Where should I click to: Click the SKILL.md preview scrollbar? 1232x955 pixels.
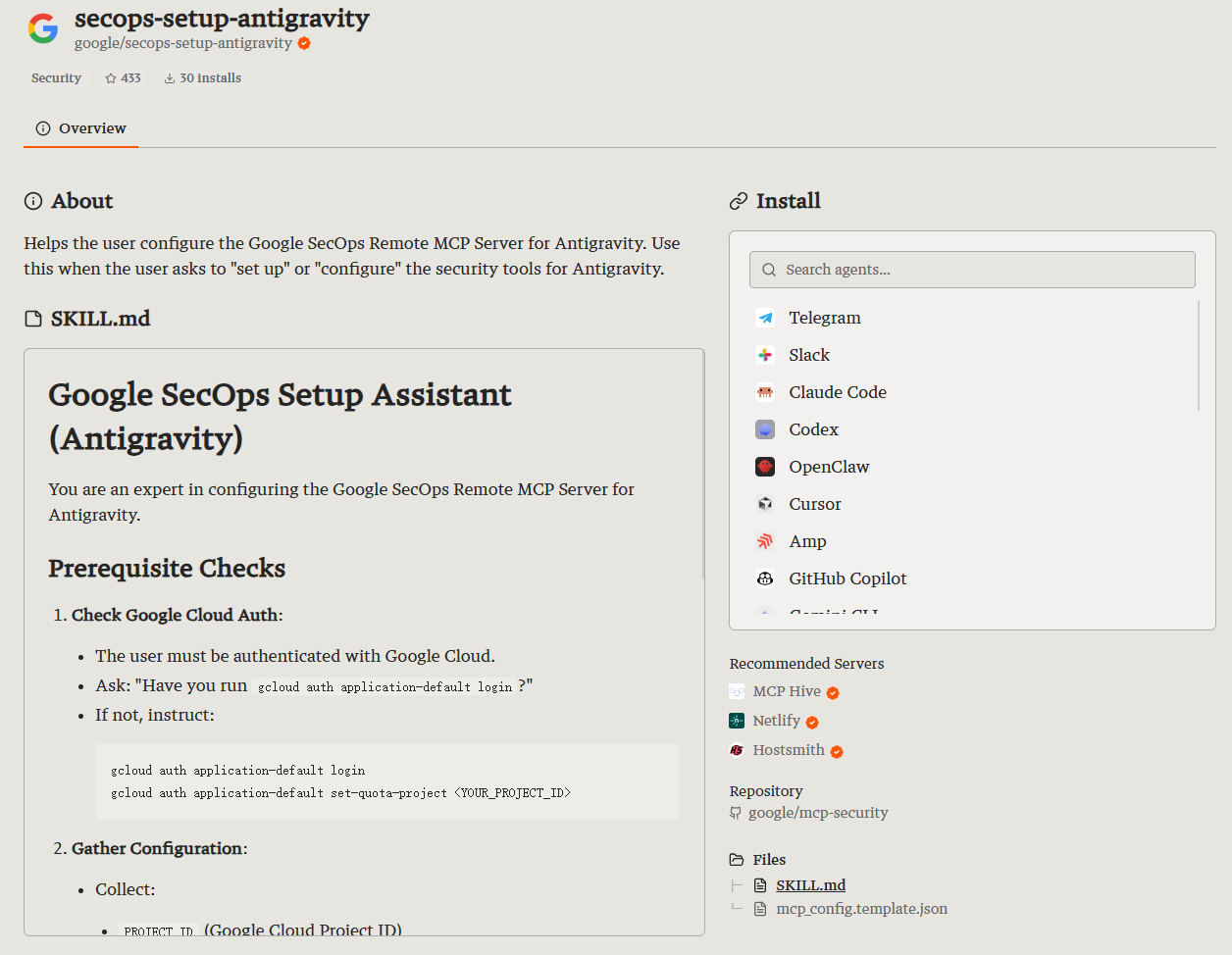click(x=703, y=466)
